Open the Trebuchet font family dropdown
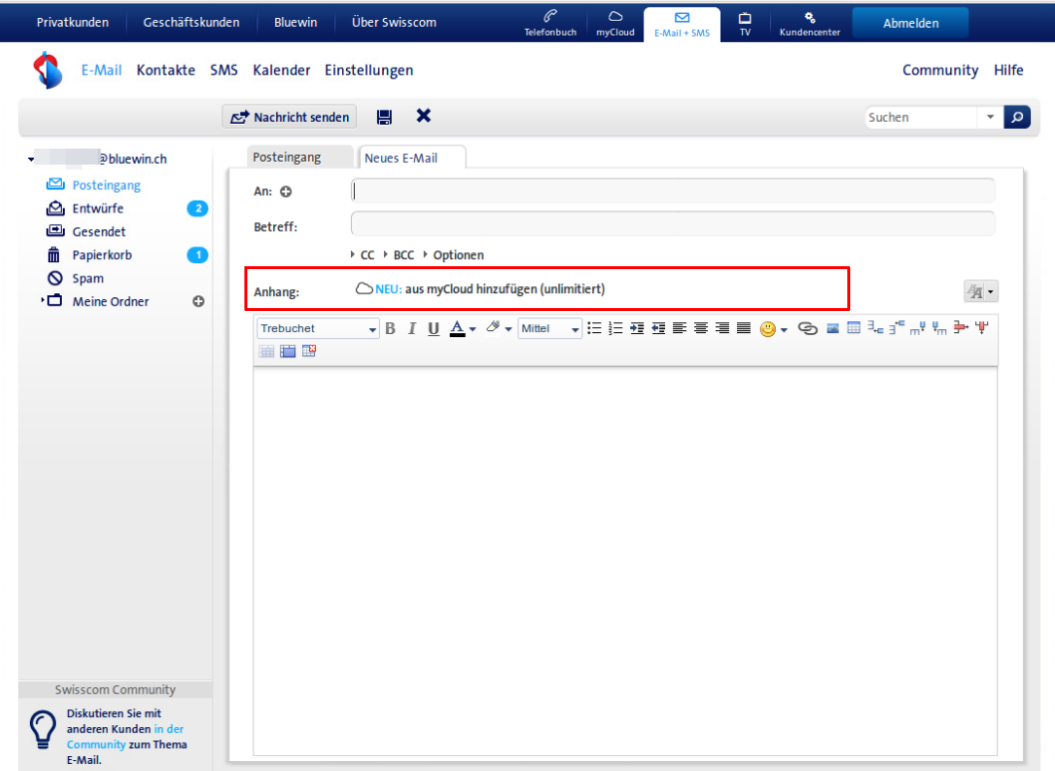Viewport: 1055px width, 771px height. coord(318,329)
